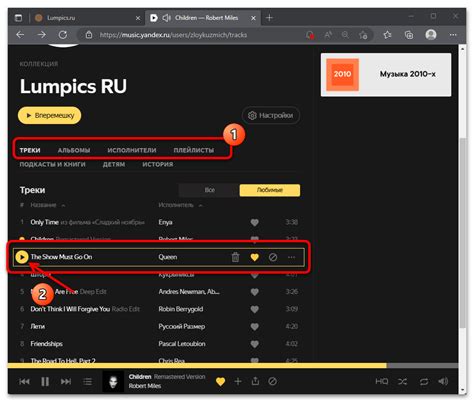
Task: Play The Show Must Go On track
Action: [x=22, y=257]
